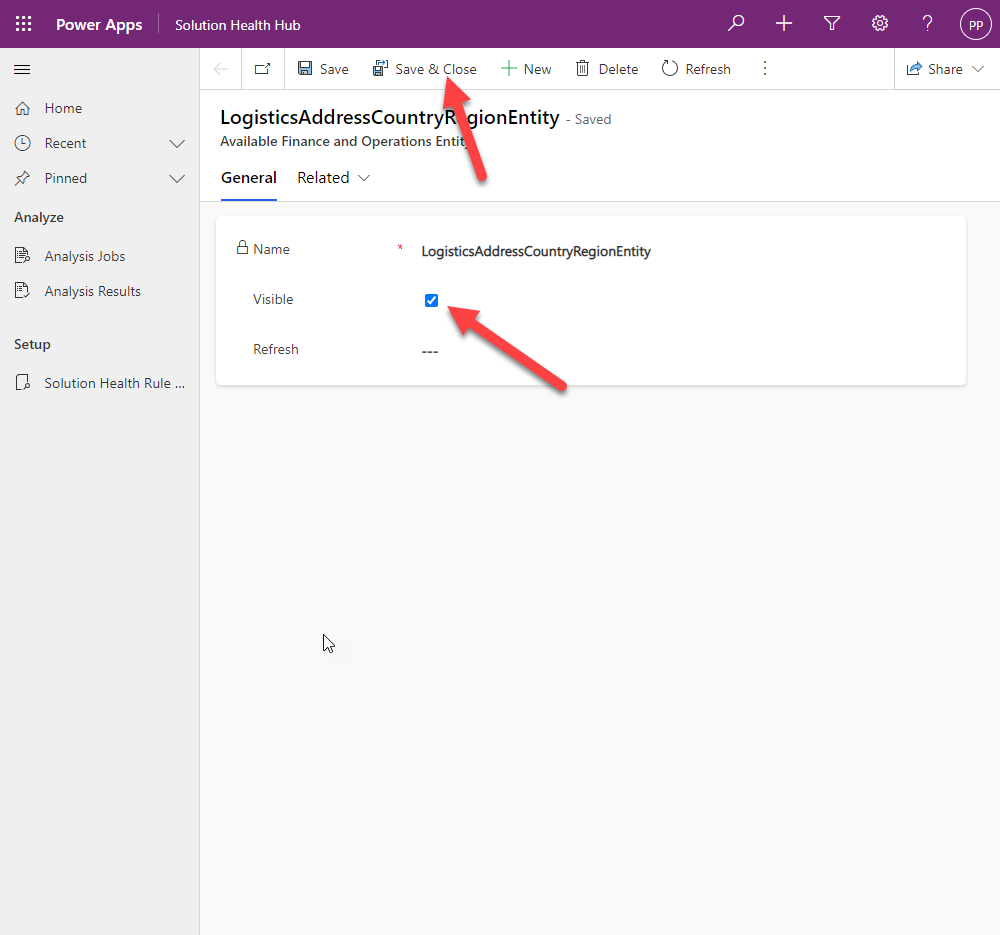The height and width of the screenshot is (935, 1000).
Task: Open the settings gear icon
Action: click(x=879, y=24)
